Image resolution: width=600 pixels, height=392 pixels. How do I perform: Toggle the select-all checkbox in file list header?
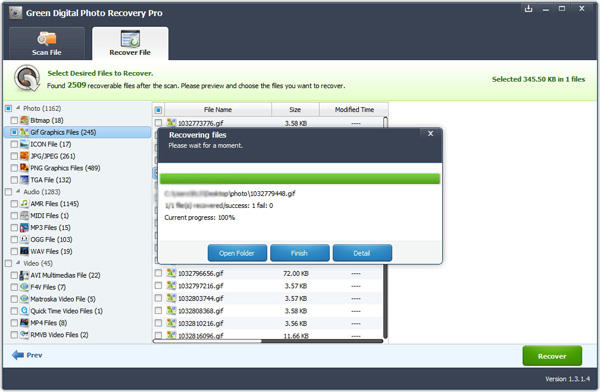[x=158, y=110]
